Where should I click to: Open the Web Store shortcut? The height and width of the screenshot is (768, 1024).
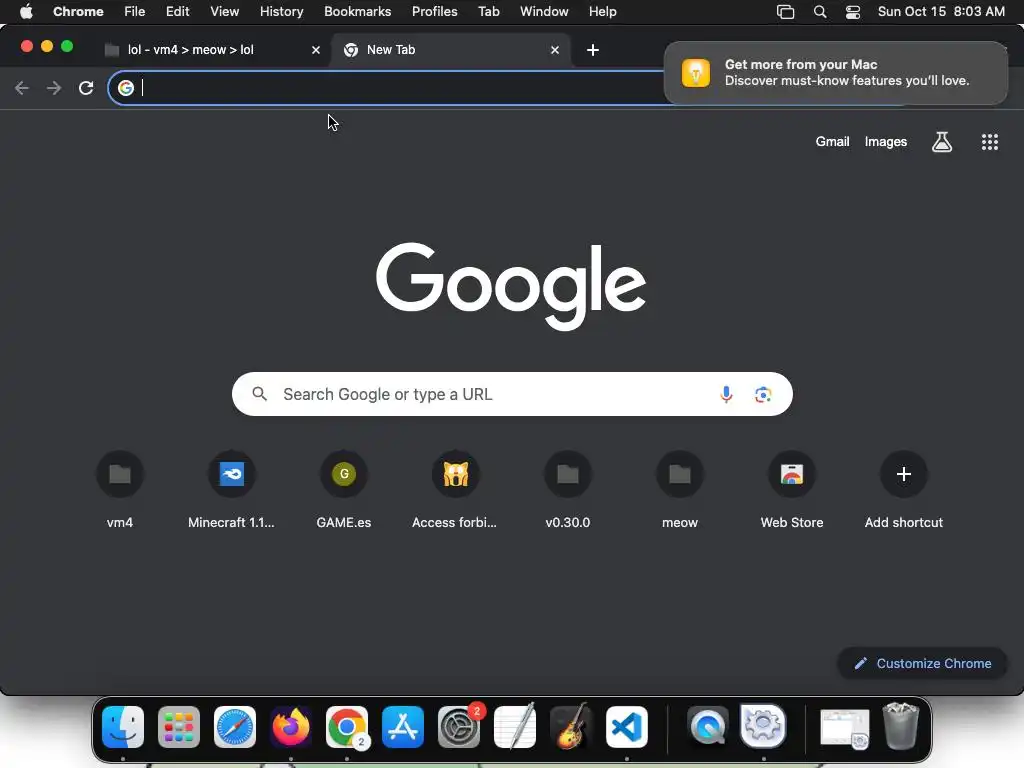coord(792,490)
